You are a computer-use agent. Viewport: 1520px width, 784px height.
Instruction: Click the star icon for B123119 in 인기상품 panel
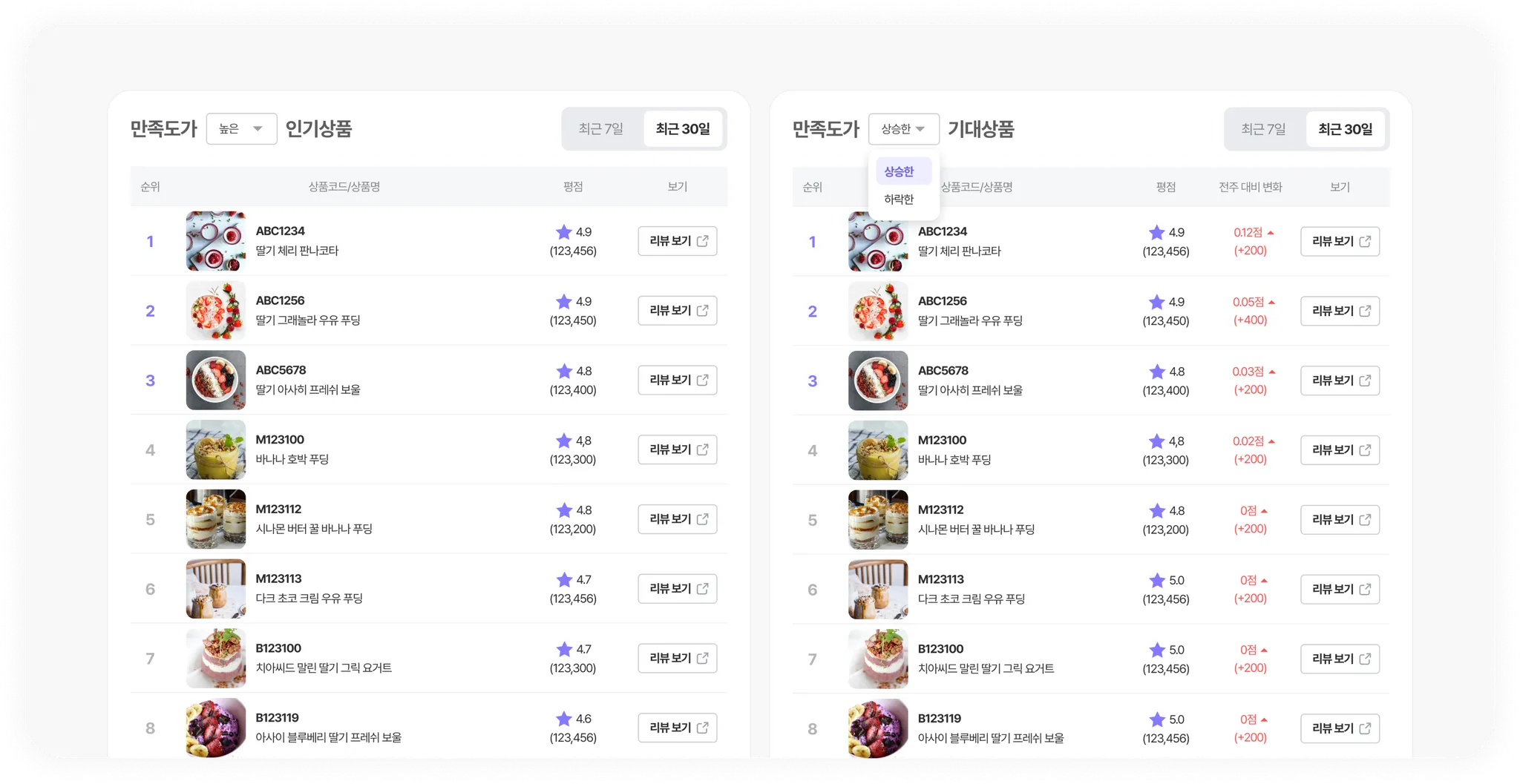coord(564,719)
